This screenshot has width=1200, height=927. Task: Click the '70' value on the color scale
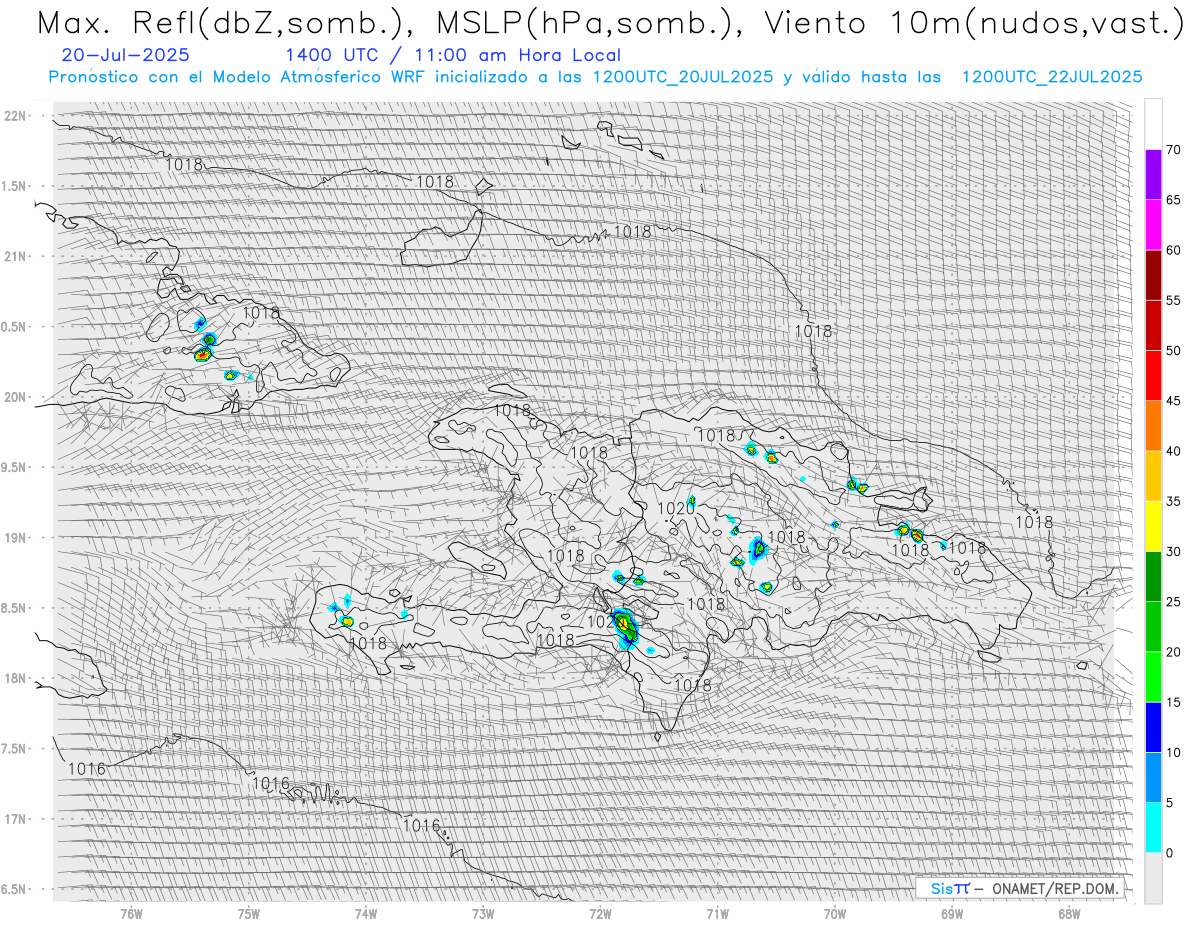click(1173, 150)
